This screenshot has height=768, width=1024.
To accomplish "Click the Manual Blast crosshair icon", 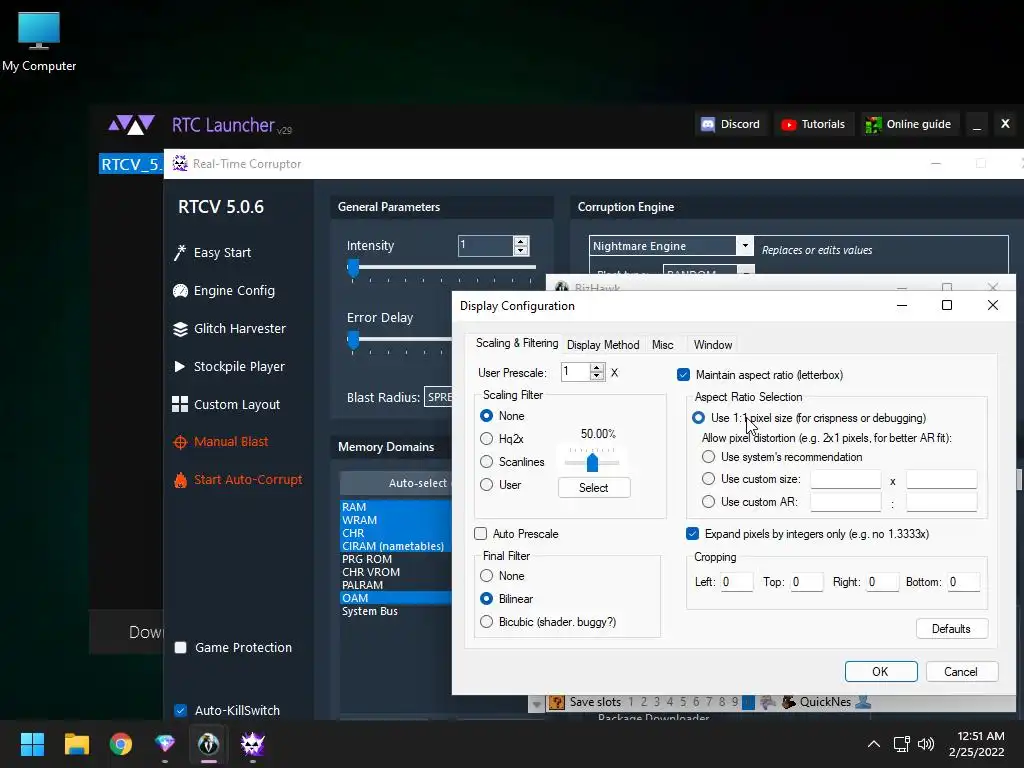I will coord(180,442).
